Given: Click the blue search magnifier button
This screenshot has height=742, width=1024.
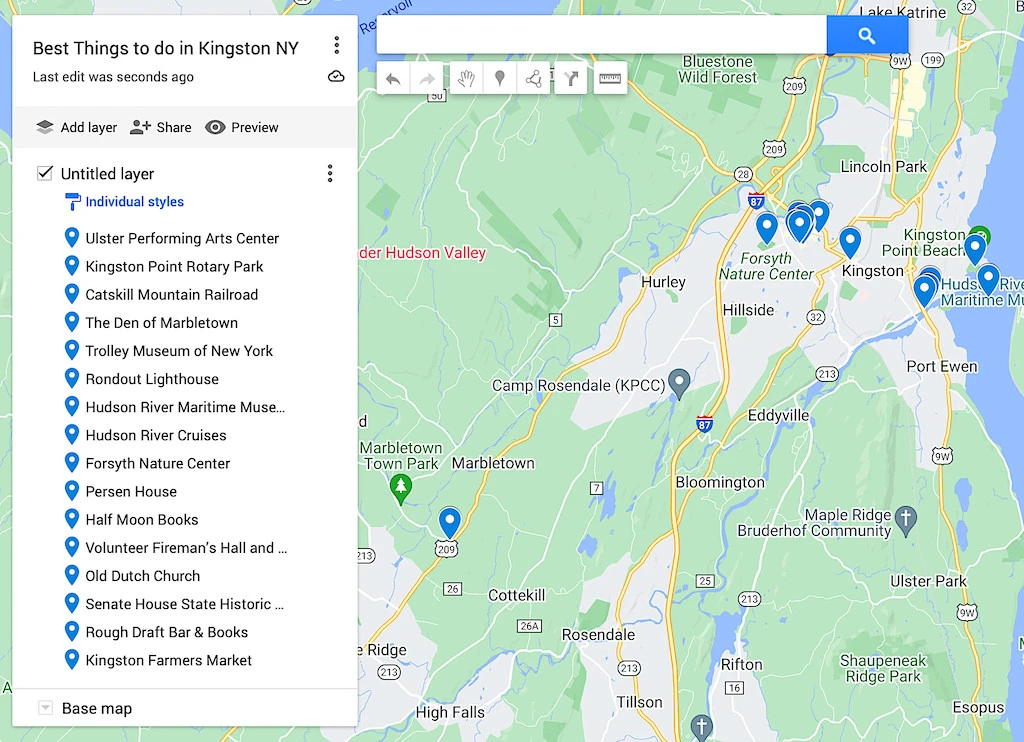Looking at the screenshot, I should coord(867,35).
